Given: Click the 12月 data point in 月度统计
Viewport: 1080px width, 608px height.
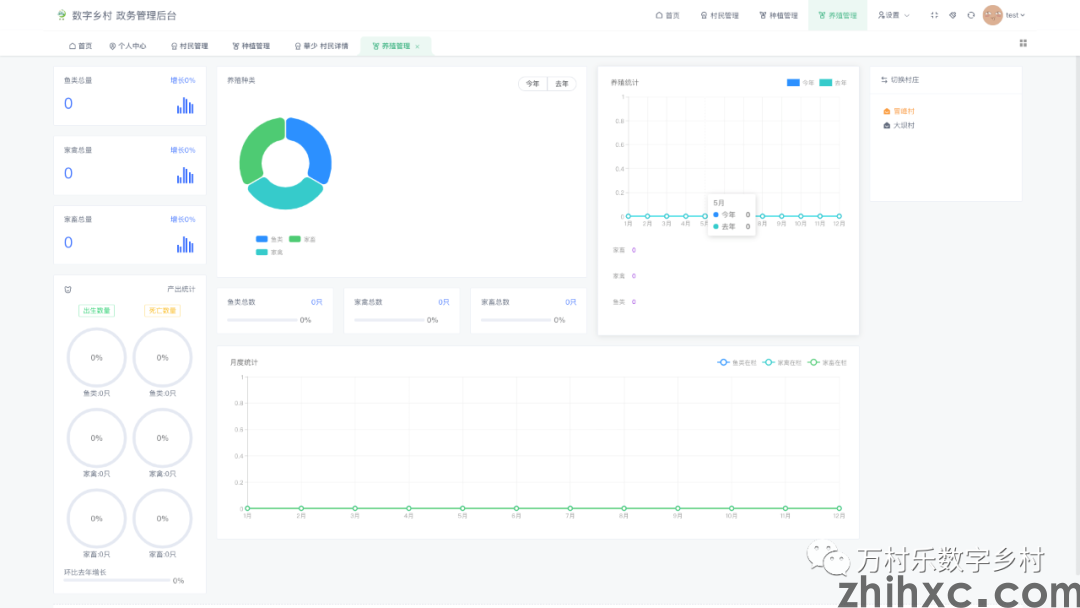Looking at the screenshot, I should pyautogui.click(x=839, y=508).
